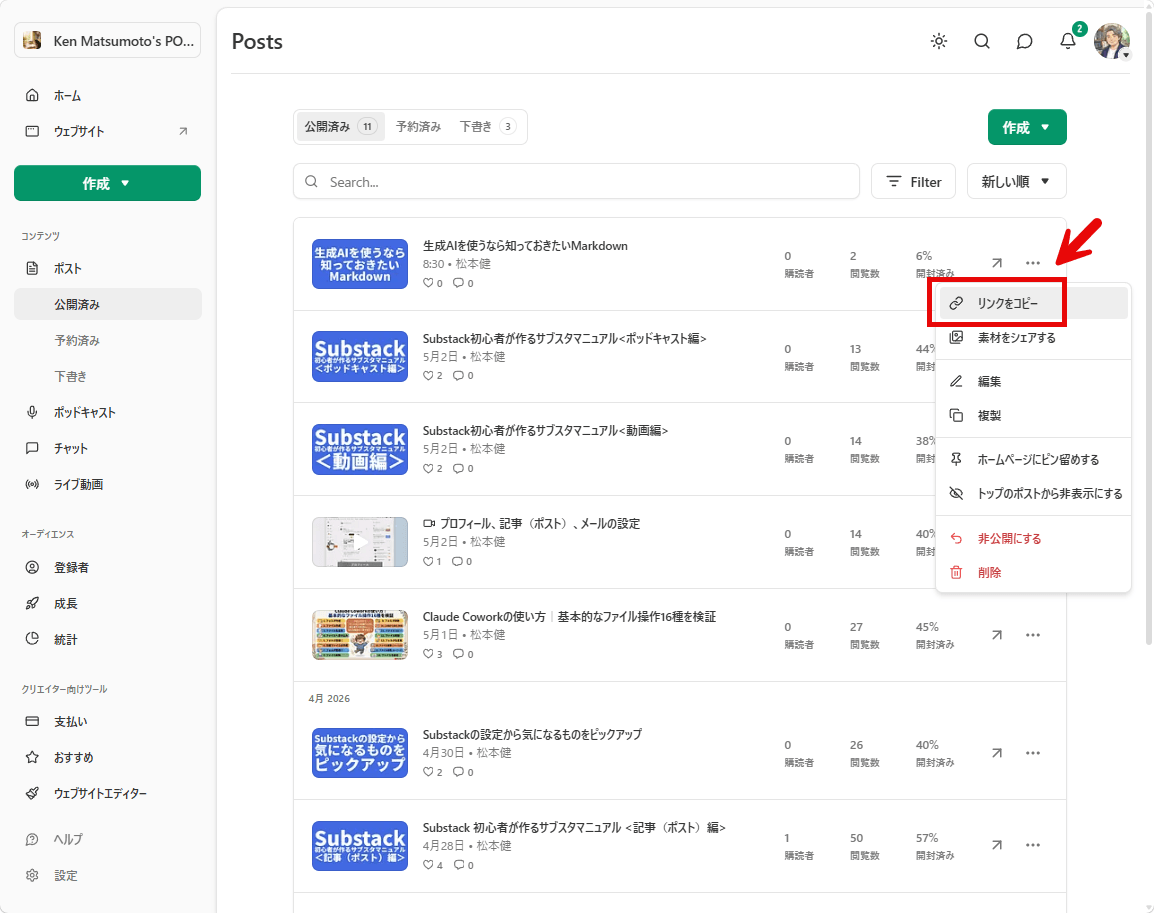Select 編集 in the context menu
1154x913 pixels.
coord(1033,381)
